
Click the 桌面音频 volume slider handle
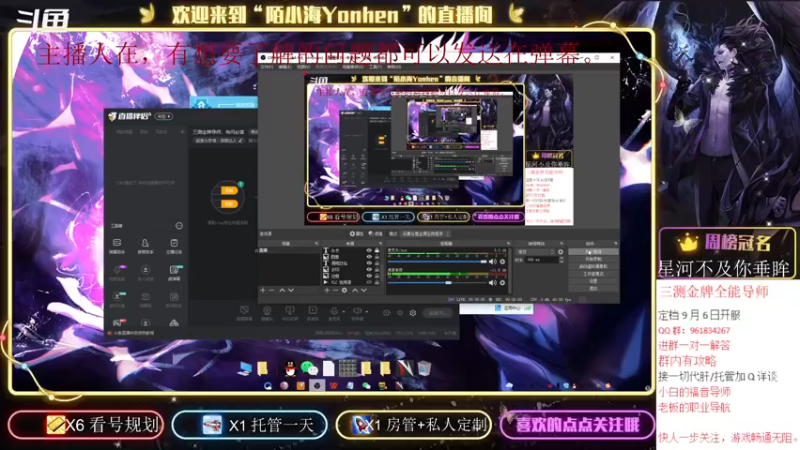tap(448, 282)
